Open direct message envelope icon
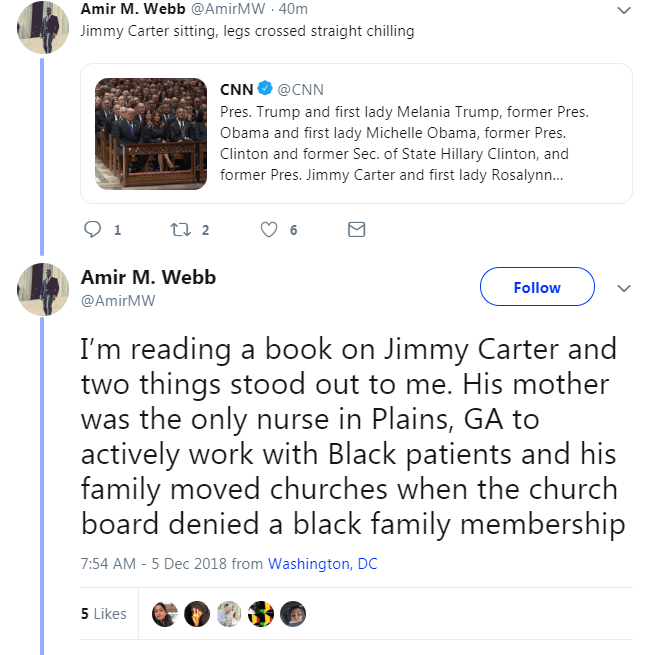The width and height of the screenshot is (672, 655). point(356,230)
